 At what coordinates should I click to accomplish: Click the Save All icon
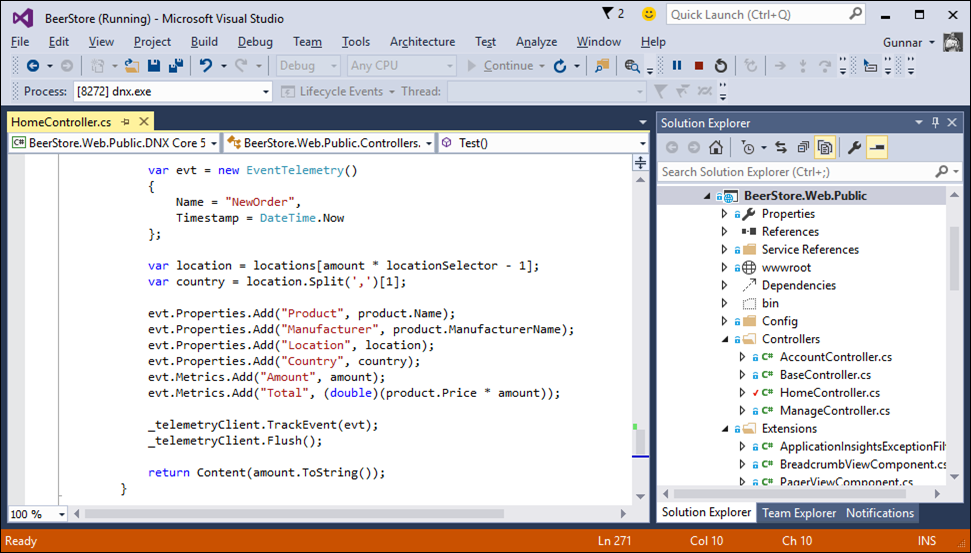[176, 66]
